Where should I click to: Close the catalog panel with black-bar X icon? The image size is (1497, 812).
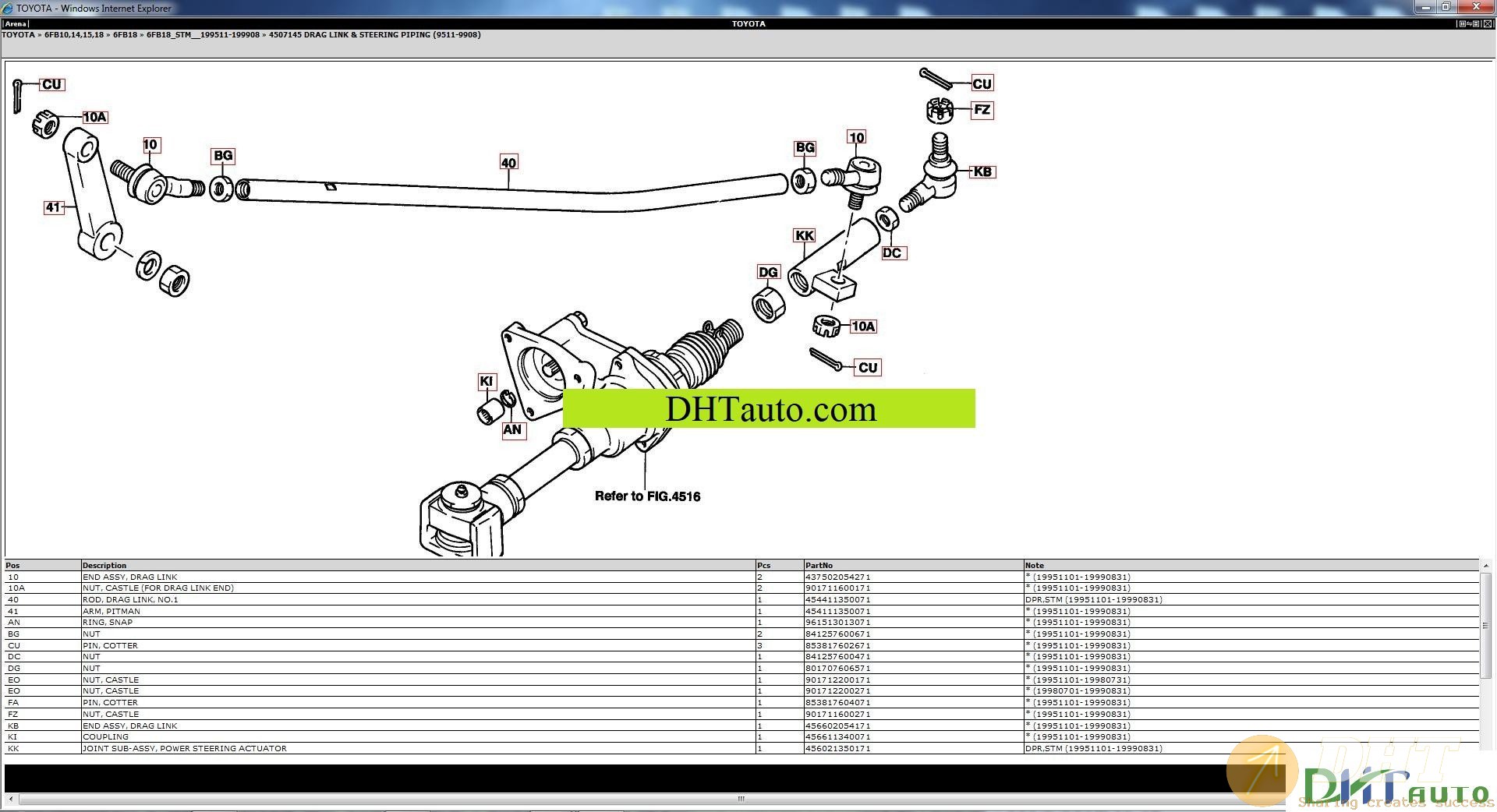click(x=1488, y=24)
